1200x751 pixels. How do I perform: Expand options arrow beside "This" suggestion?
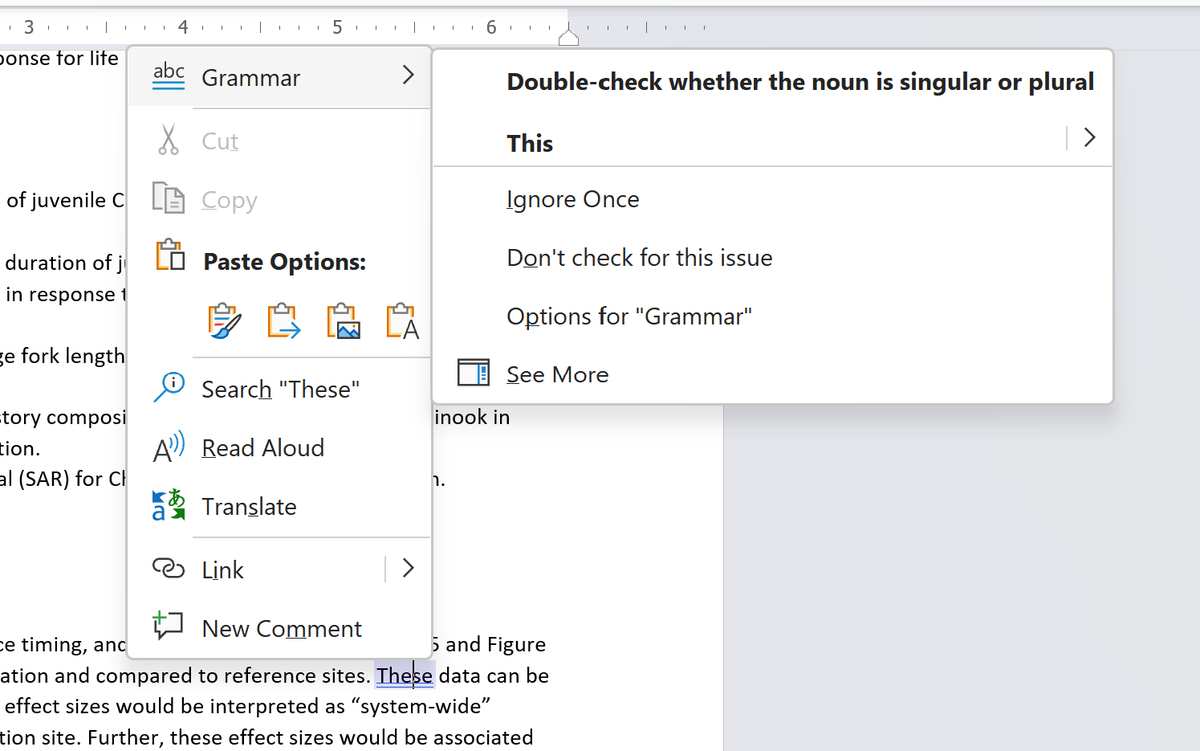click(1090, 137)
